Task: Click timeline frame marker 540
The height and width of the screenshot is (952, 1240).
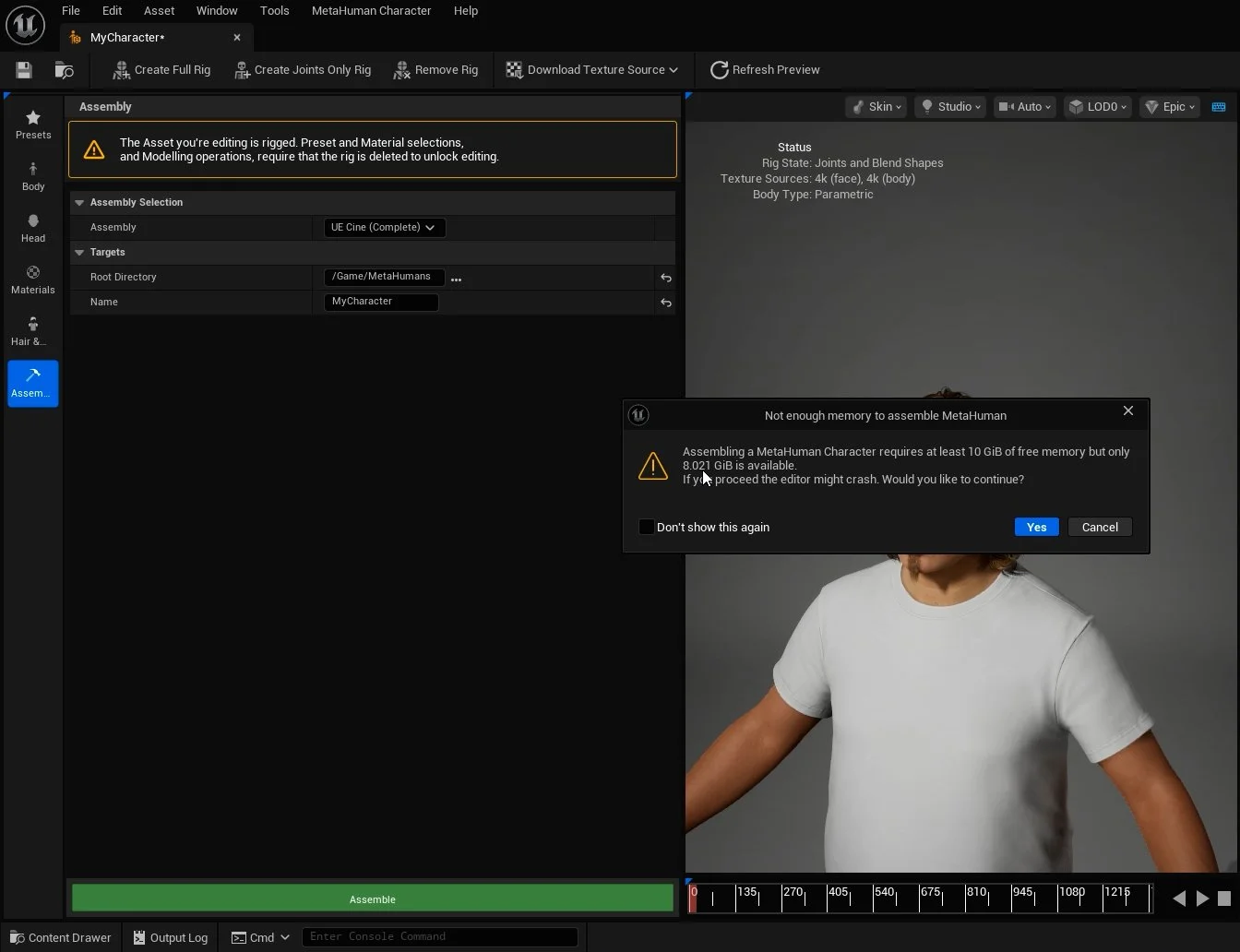Action: coord(884,892)
